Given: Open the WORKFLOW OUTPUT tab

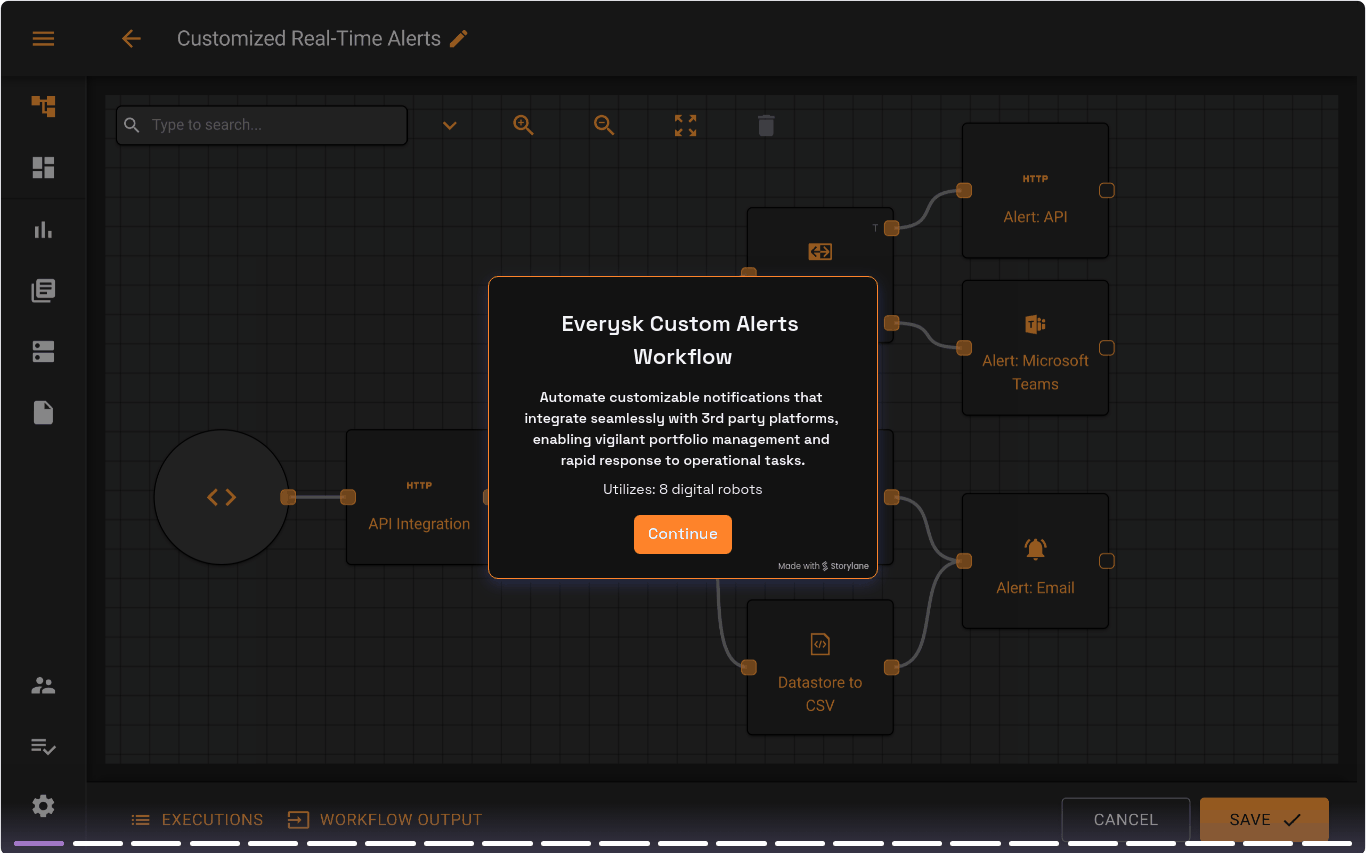Looking at the screenshot, I should pyautogui.click(x=384, y=819).
